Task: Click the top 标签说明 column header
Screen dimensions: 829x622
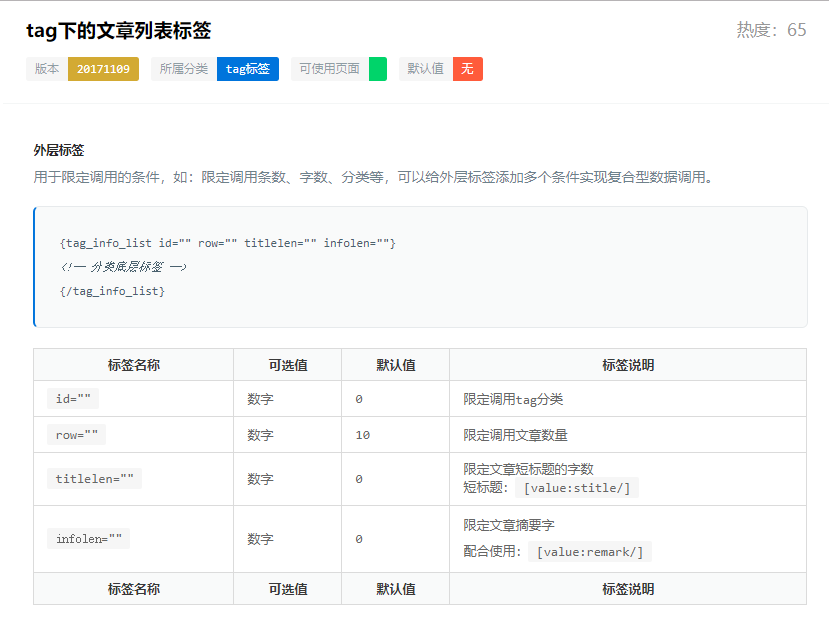Action: [627, 365]
